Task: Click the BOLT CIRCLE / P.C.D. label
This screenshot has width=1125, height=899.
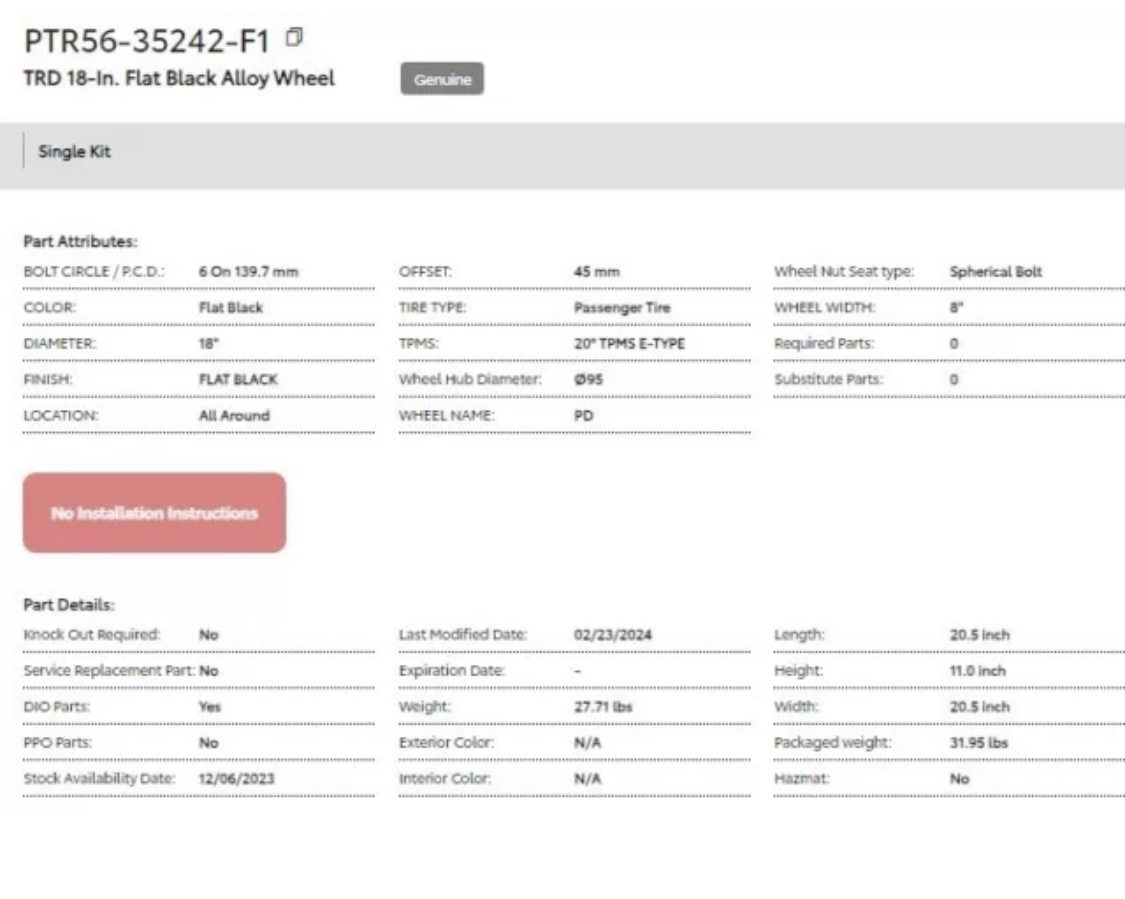Action: (94, 272)
